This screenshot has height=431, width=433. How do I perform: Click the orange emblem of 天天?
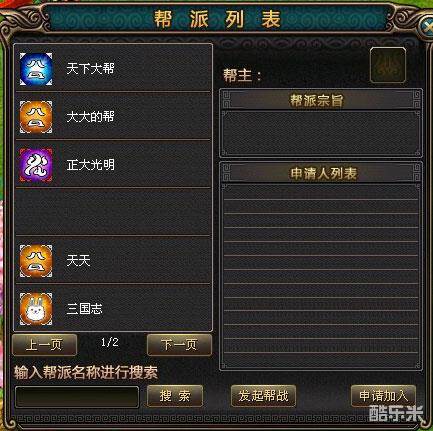(x=36, y=261)
